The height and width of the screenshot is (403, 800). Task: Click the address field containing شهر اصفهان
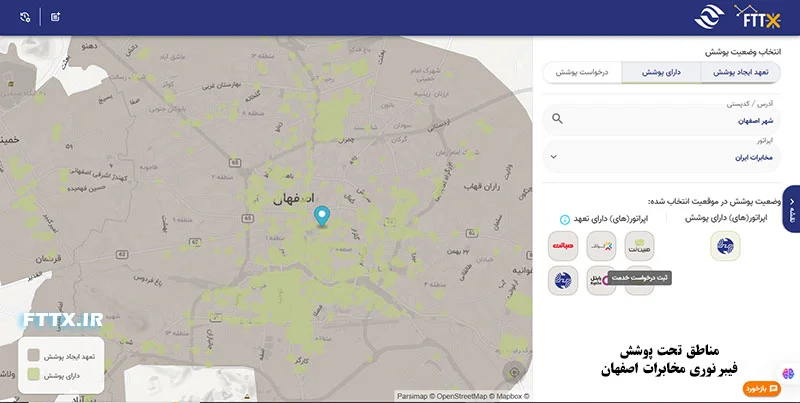click(661, 120)
